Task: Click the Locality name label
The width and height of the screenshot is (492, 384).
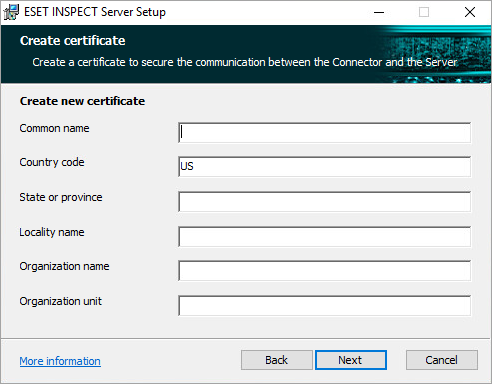Action: (x=52, y=232)
